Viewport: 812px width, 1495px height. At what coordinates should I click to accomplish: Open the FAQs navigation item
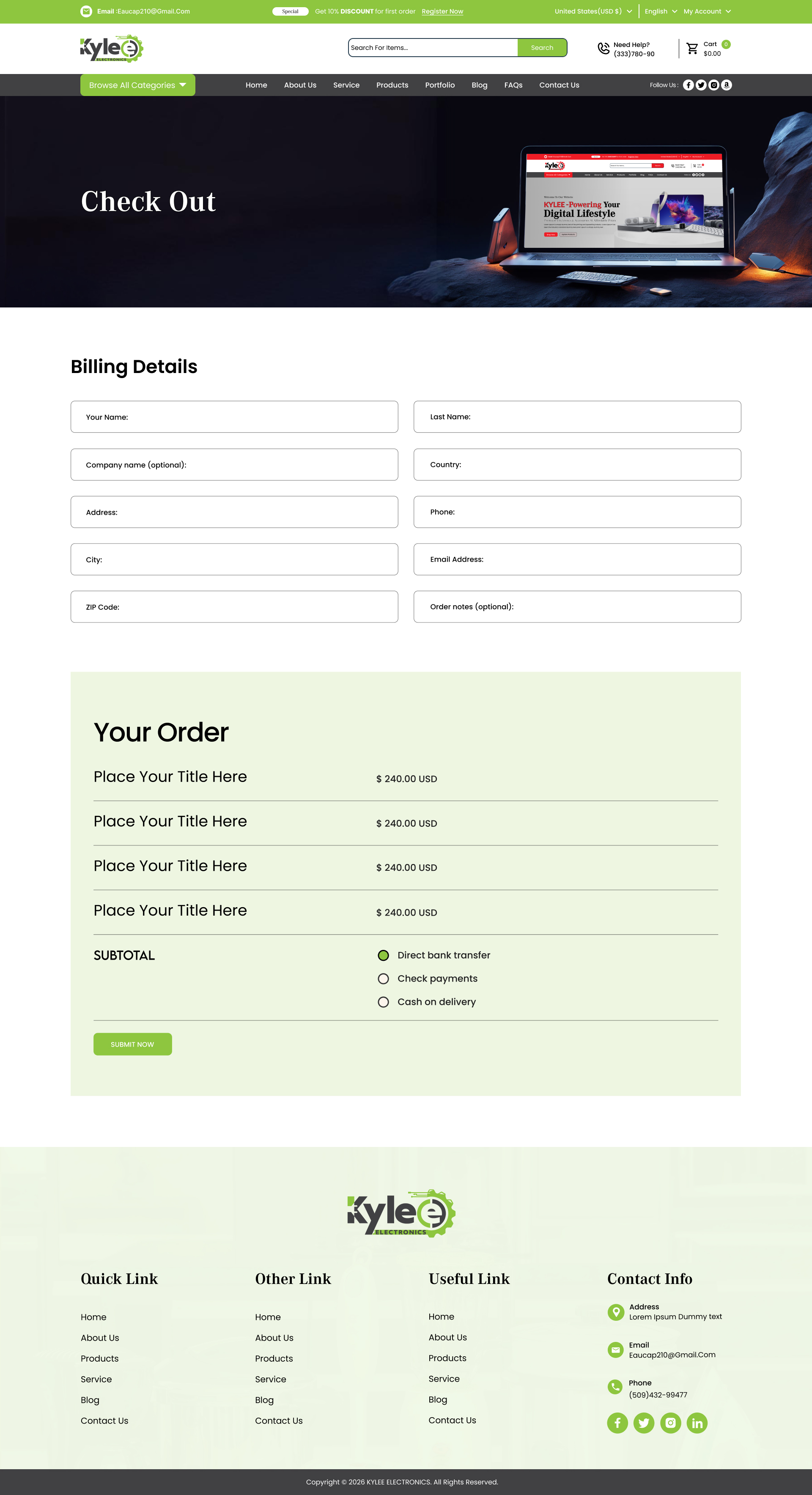click(x=513, y=85)
